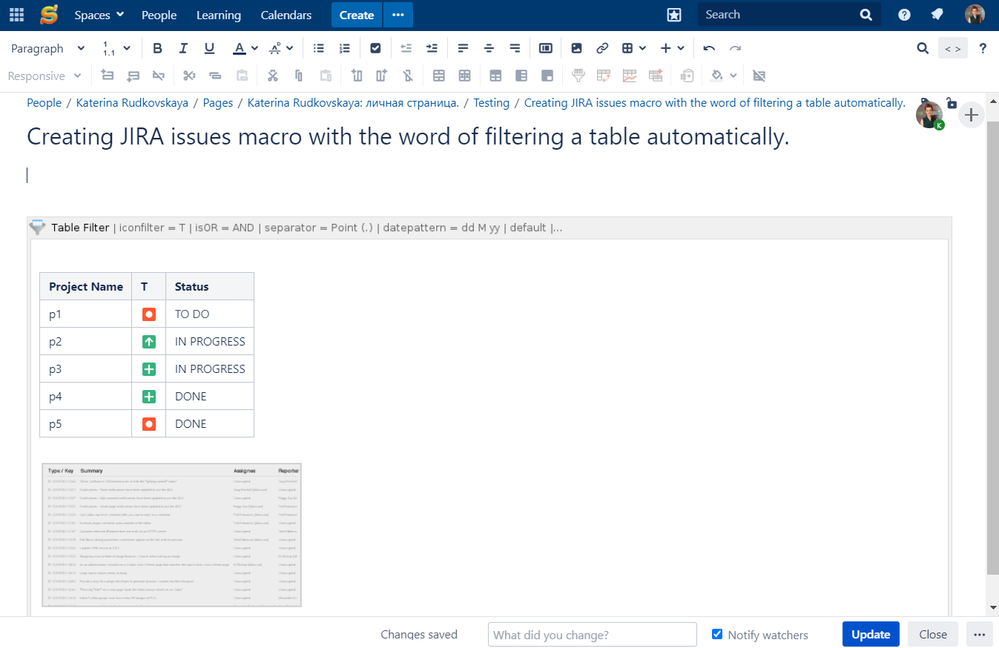Open the Table Filter toolbar funnel icon
The height and width of the screenshot is (648, 999).
pos(579,76)
